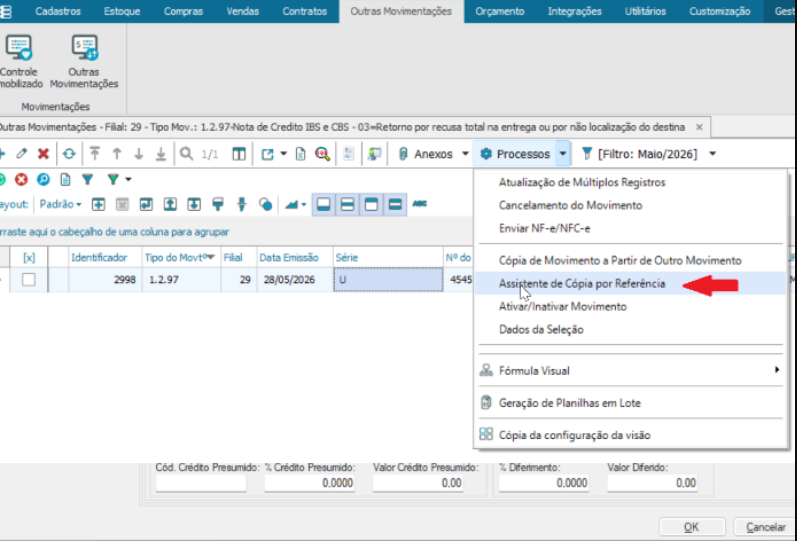Viewport: 797px width, 541px height.
Task: Open the export icon dropdown arrow
Action: 284,154
